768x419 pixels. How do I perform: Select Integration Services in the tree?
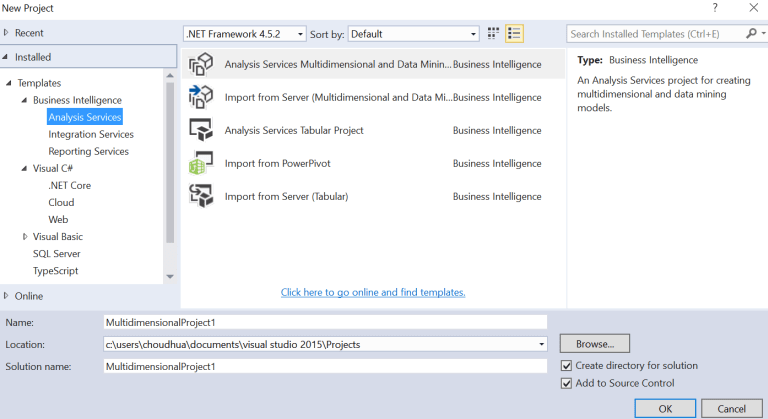click(90, 134)
